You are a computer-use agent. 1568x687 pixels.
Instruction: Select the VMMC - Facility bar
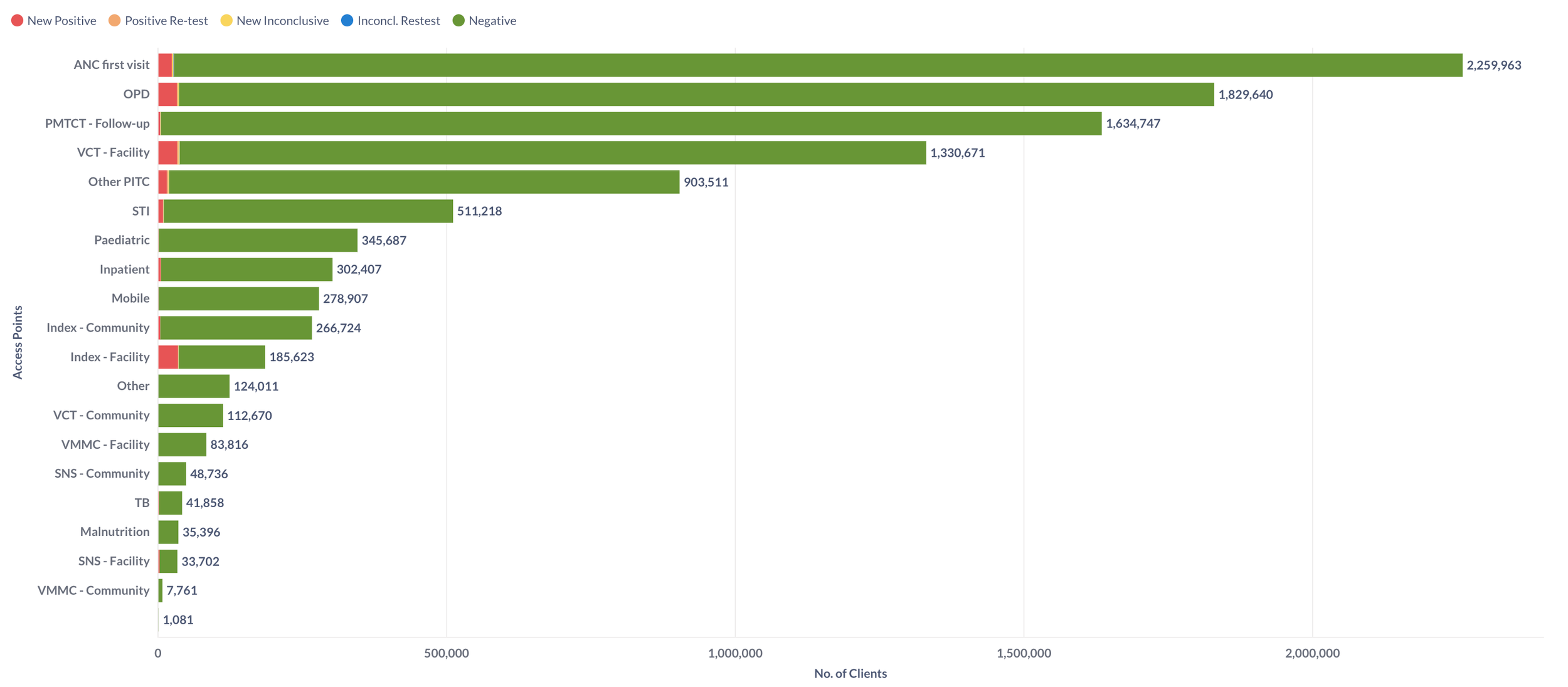click(x=182, y=444)
